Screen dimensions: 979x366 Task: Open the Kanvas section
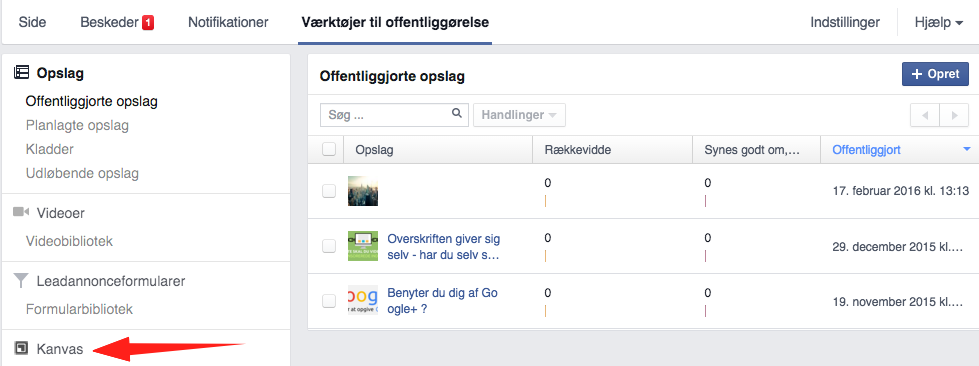60,349
